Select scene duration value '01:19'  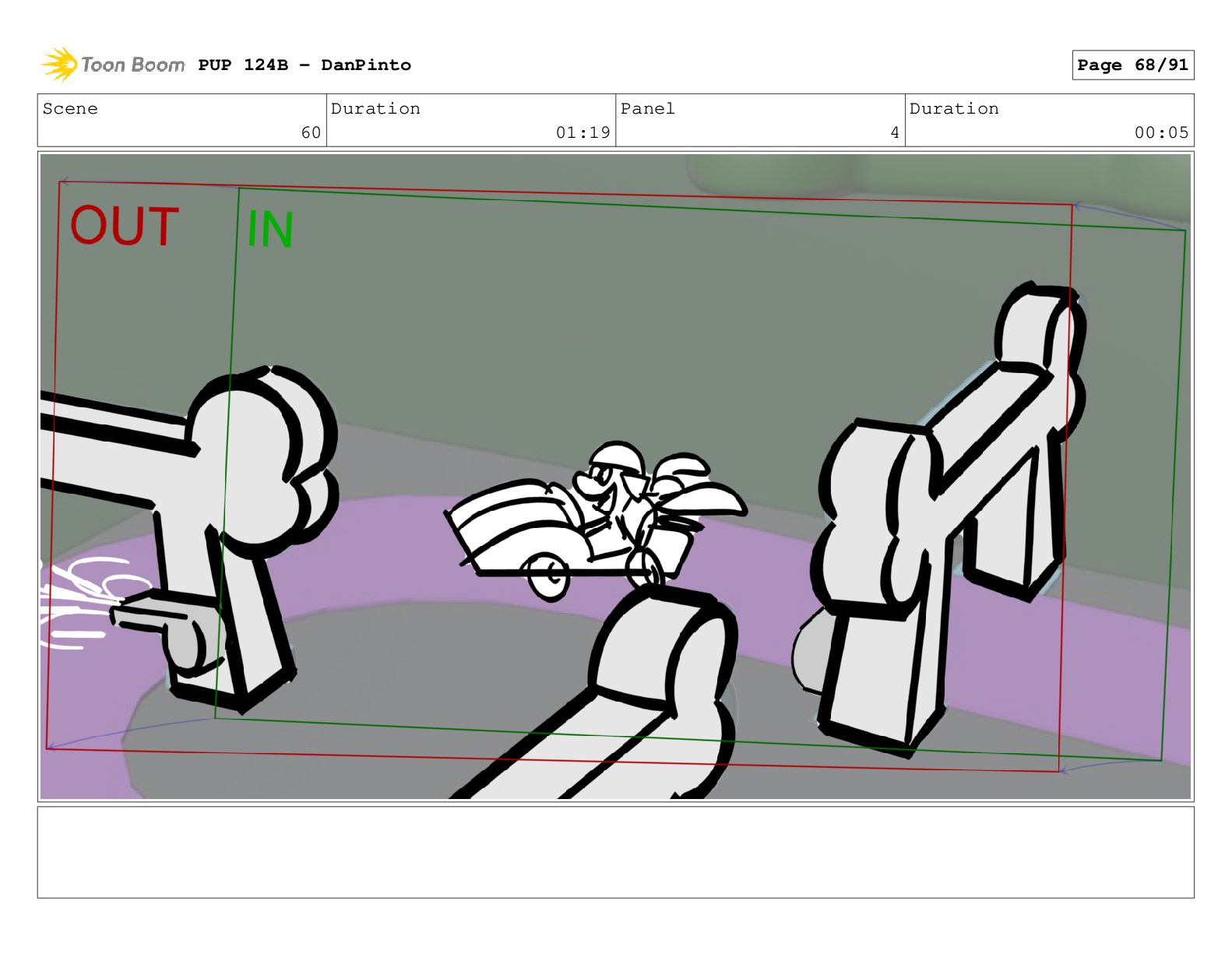click(583, 132)
